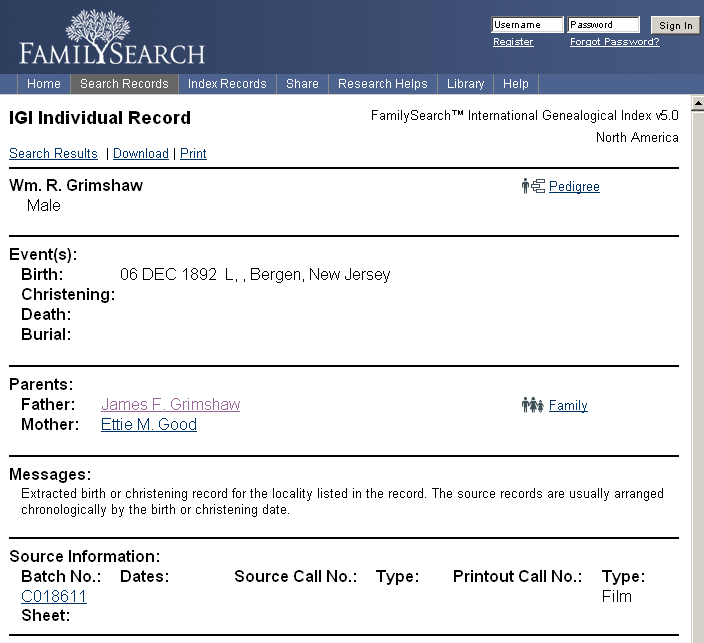Click the Register link

513,42
